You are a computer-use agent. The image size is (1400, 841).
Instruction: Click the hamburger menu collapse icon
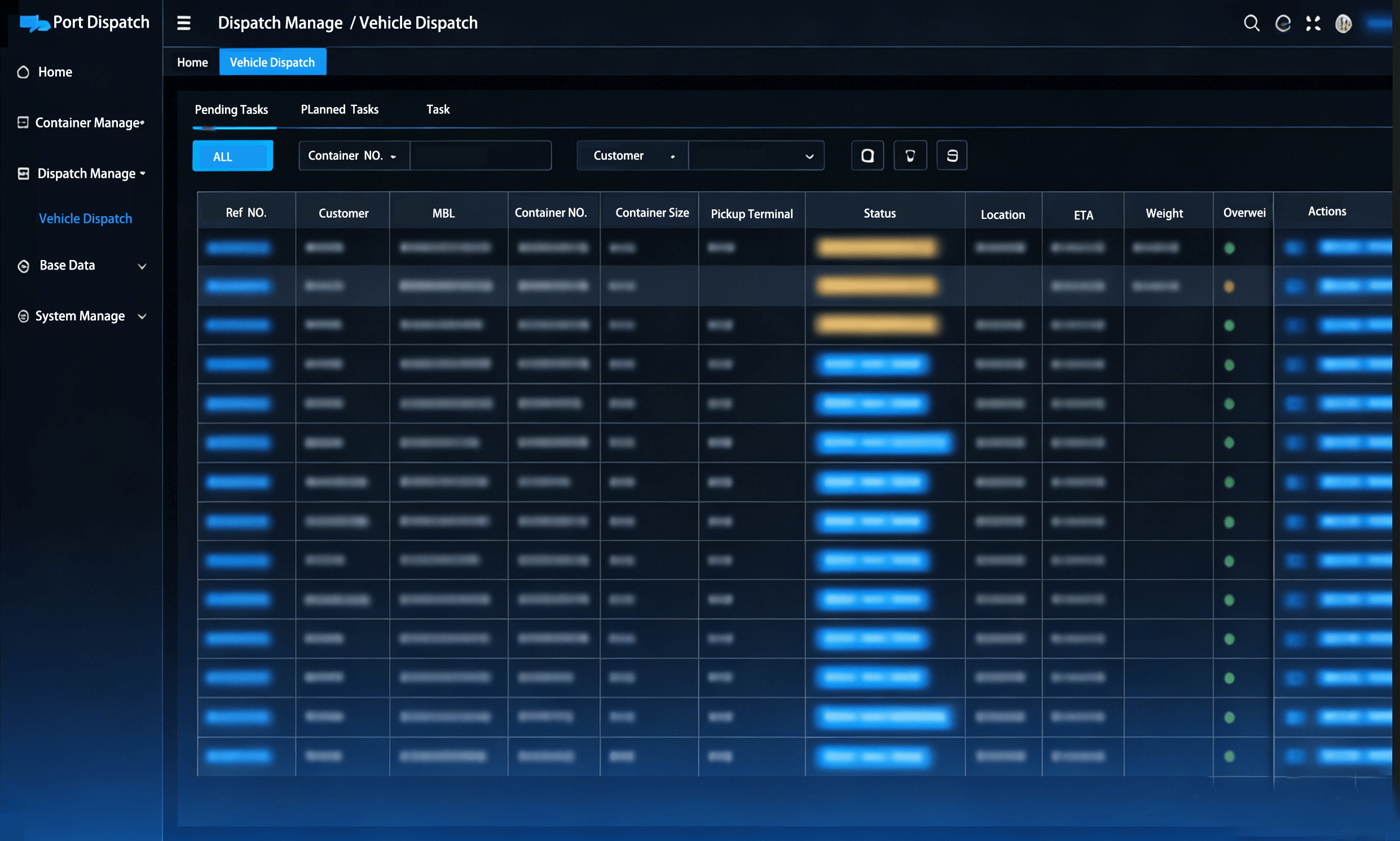(x=183, y=23)
